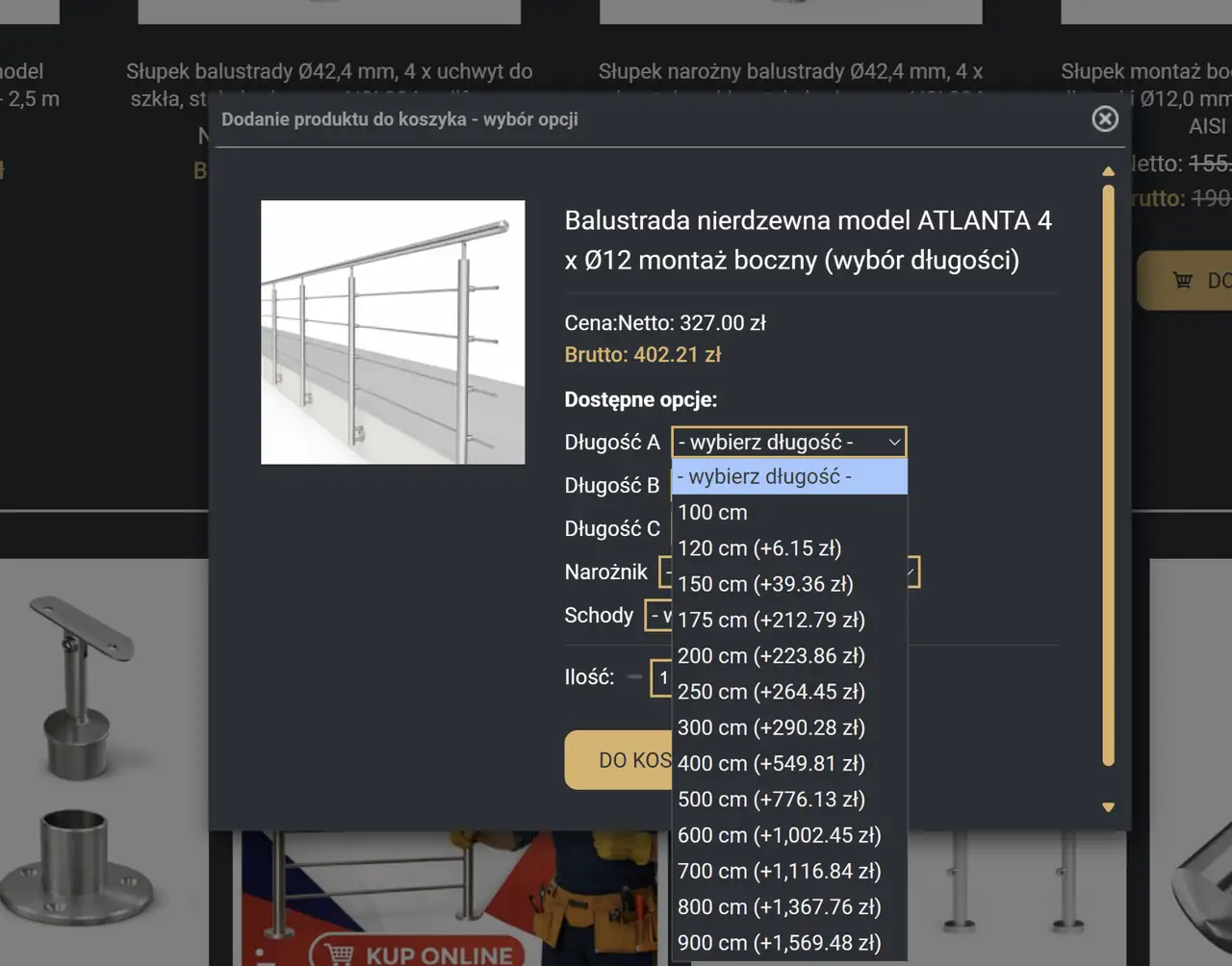This screenshot has height=966, width=1232.
Task: Click the DO KOSZYKA button in dialog
Action: 619,760
